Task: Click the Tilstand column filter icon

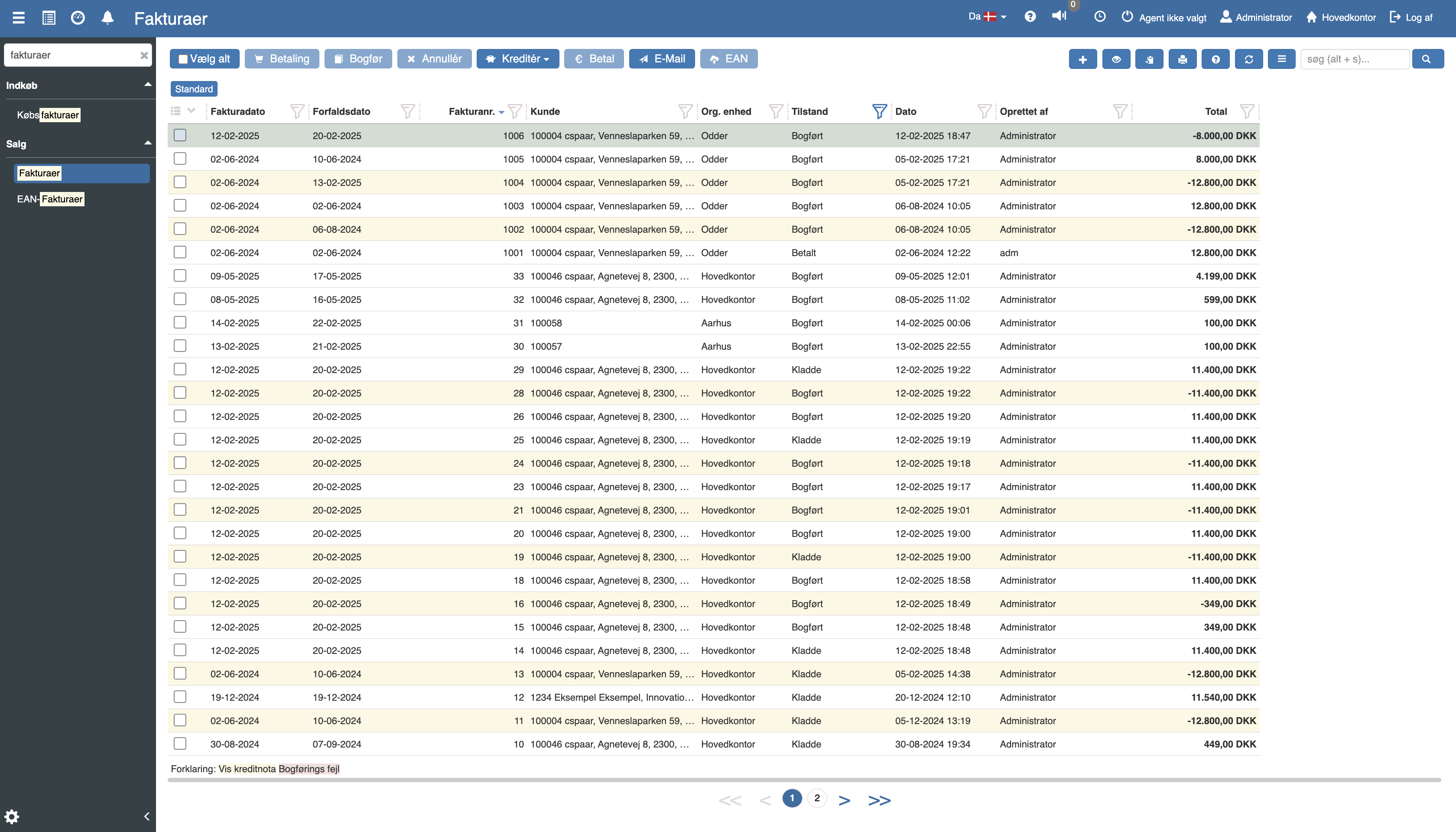Action: 879,111
